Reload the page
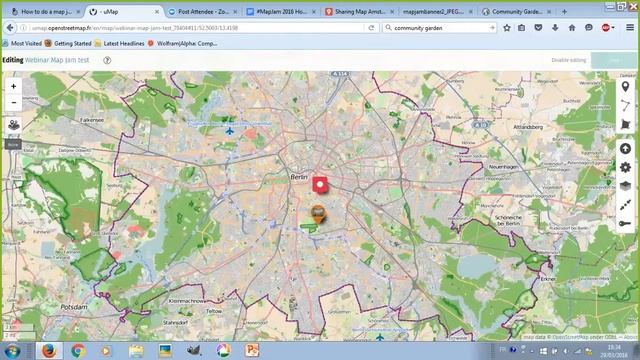The width and height of the screenshot is (640, 360). (x=371, y=28)
